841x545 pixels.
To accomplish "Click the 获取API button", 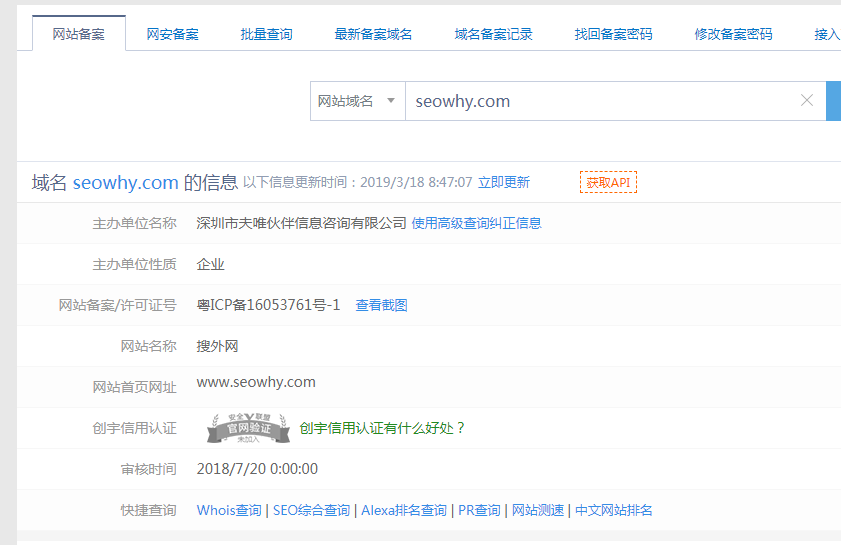I will (x=608, y=182).
